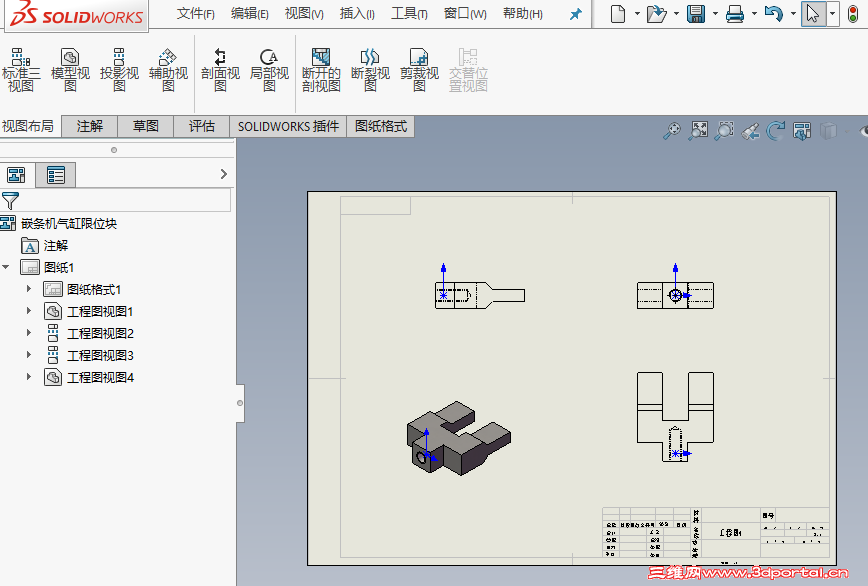The width and height of the screenshot is (868, 586).
Task: Select the Auxiliary View (辅助视图) tool
Action: 168,70
